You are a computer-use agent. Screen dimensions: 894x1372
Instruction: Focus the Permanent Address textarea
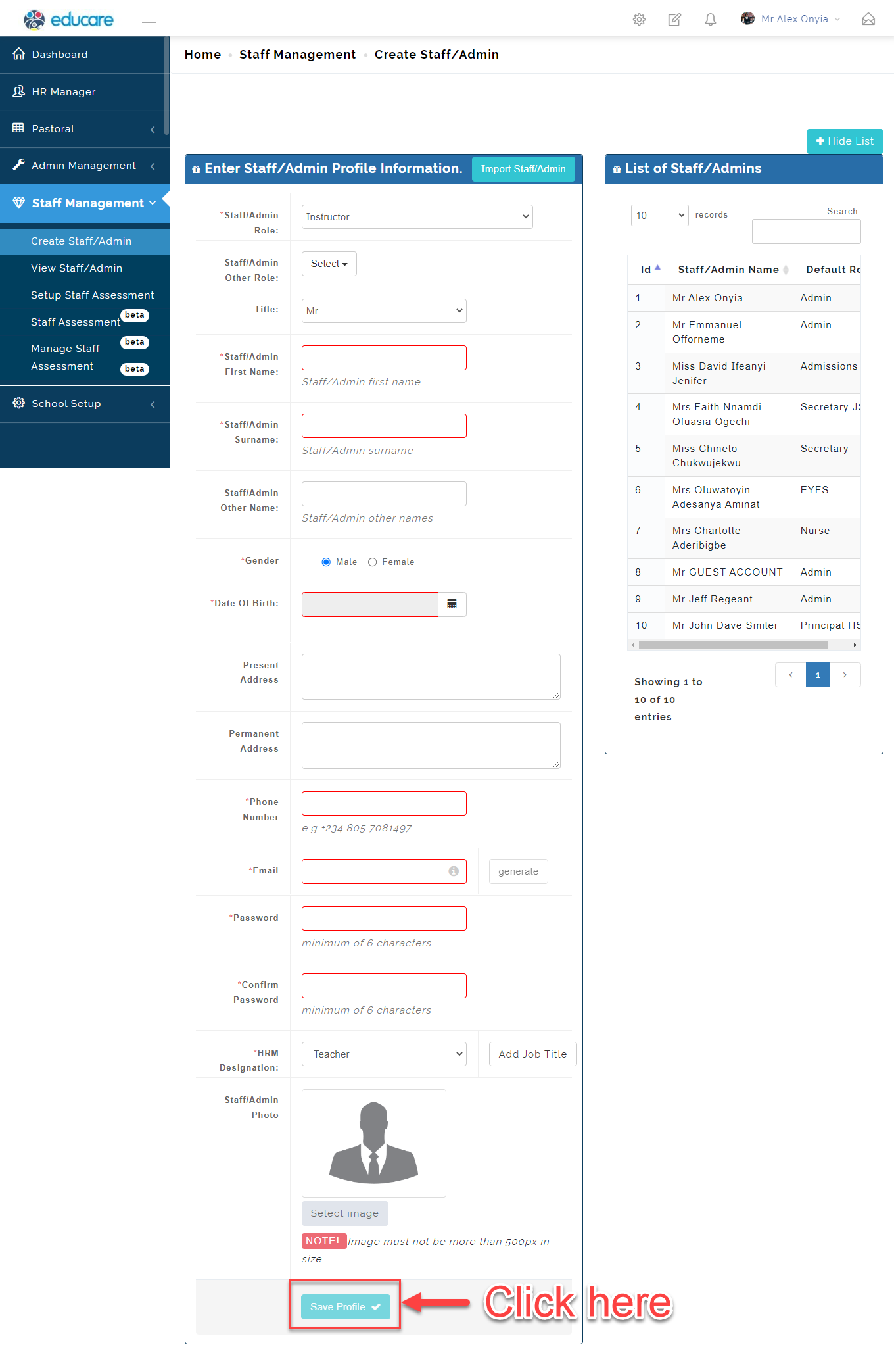[x=431, y=745]
